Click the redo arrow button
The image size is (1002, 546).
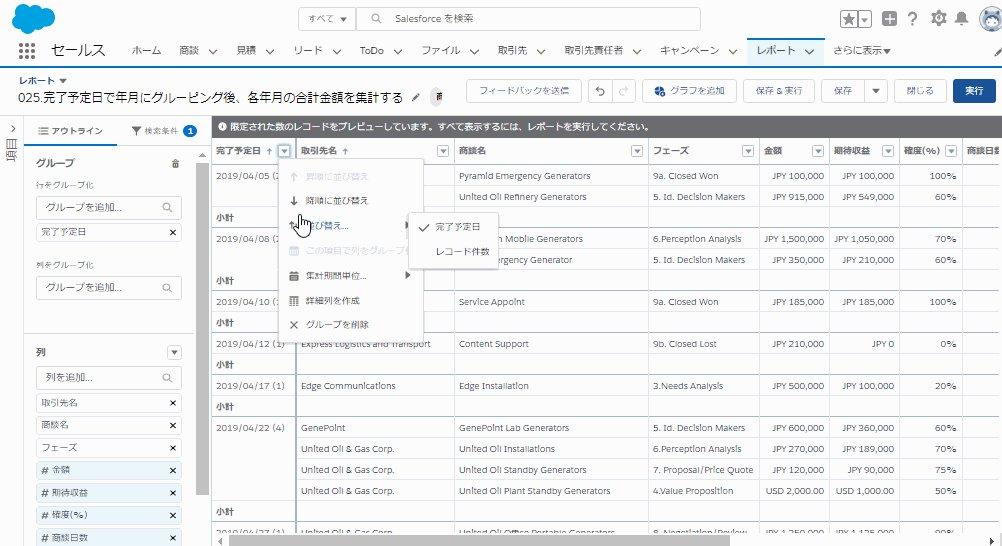(623, 91)
